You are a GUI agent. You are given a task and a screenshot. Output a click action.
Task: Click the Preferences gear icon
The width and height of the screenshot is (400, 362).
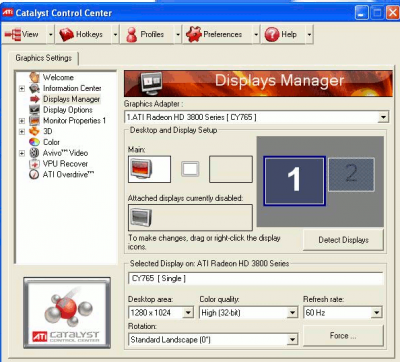[194, 34]
